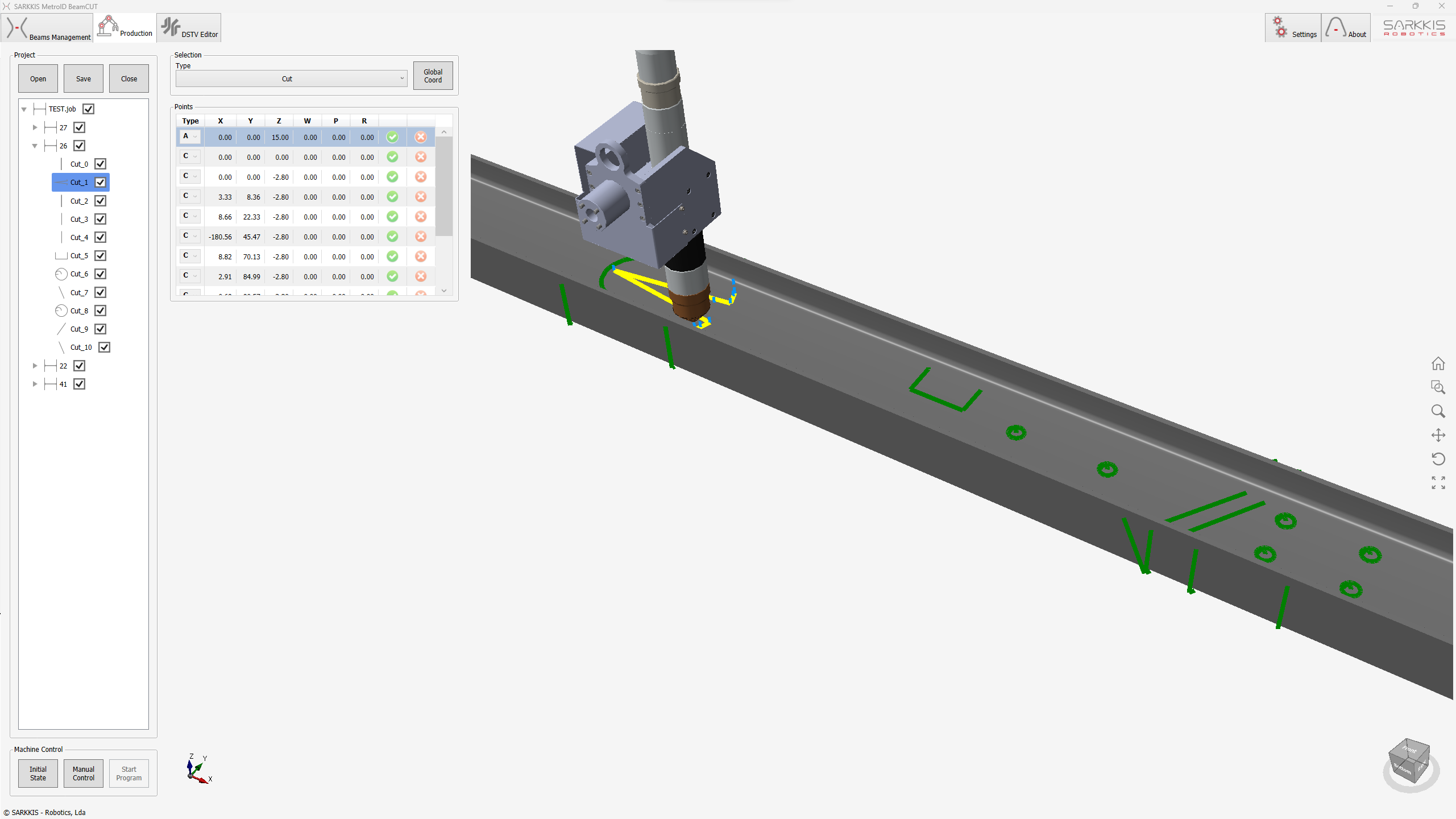Image resolution: width=1456 pixels, height=819 pixels.
Task: Collapse beam 26 node
Action: (35, 146)
